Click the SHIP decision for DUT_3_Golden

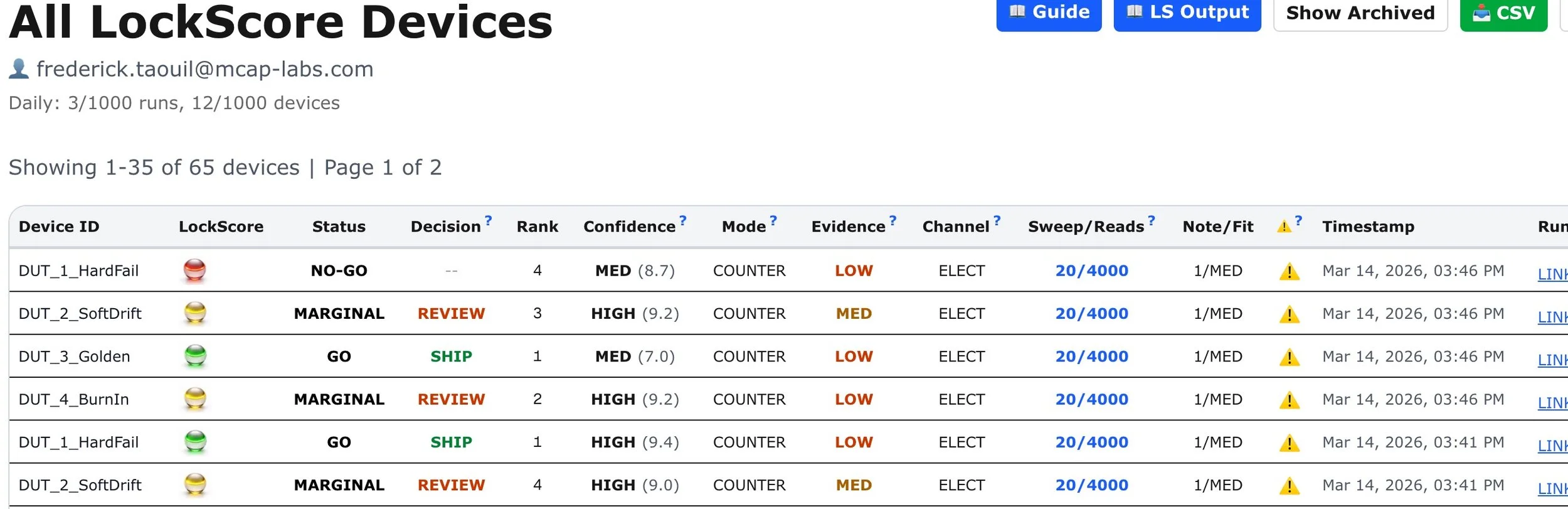451,356
